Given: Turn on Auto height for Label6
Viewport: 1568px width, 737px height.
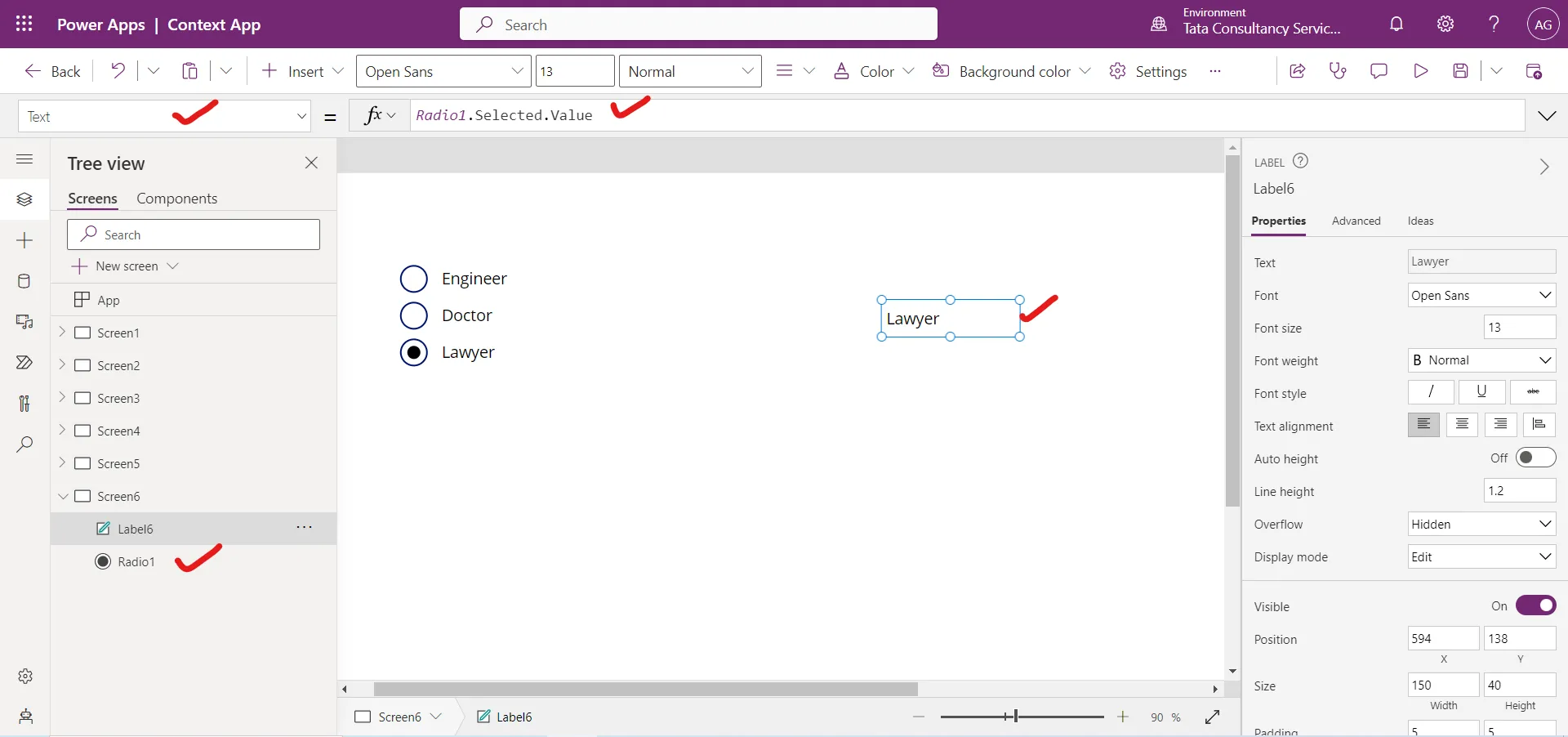Looking at the screenshot, I should [x=1535, y=458].
